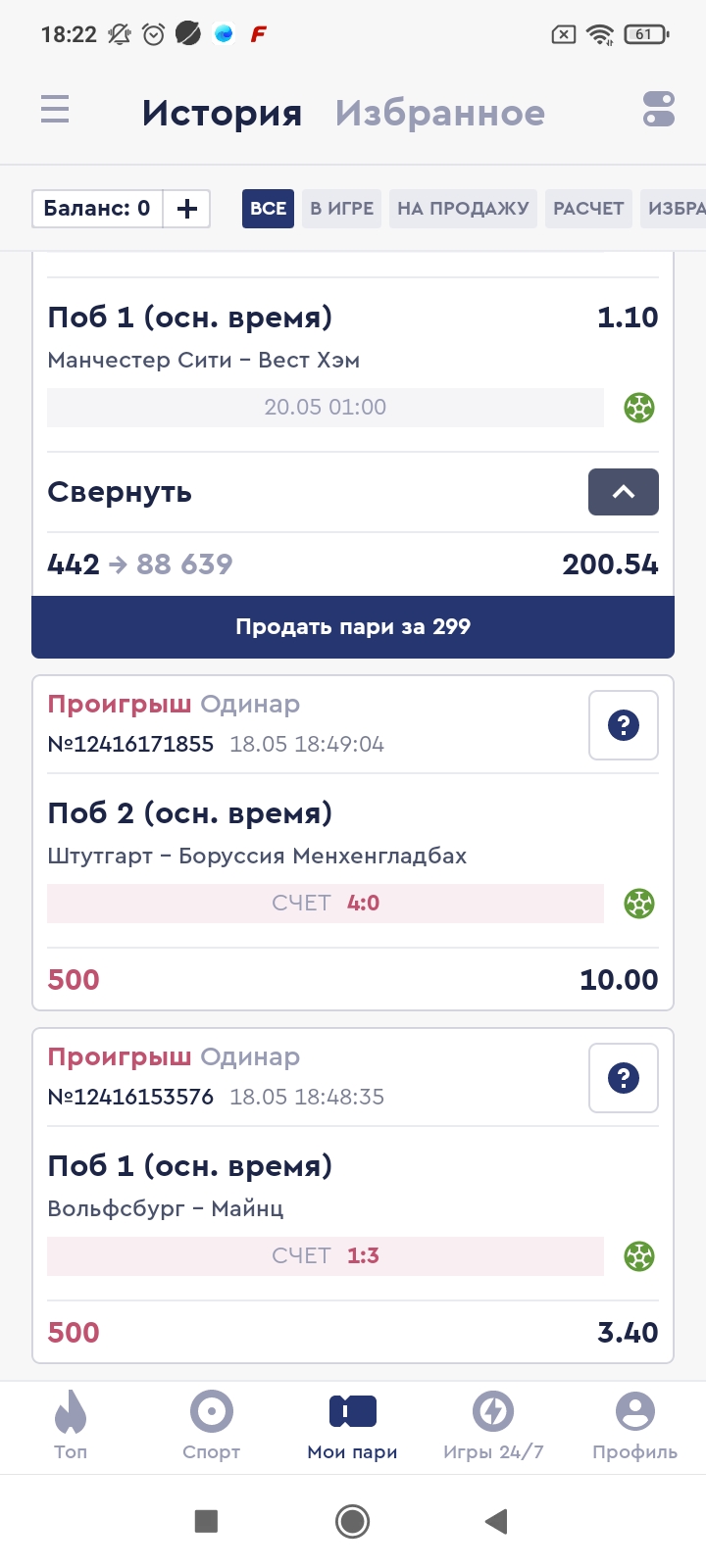706x1568 pixels.
Task: Tap the Баланс: 0 field
Action: 97,209
